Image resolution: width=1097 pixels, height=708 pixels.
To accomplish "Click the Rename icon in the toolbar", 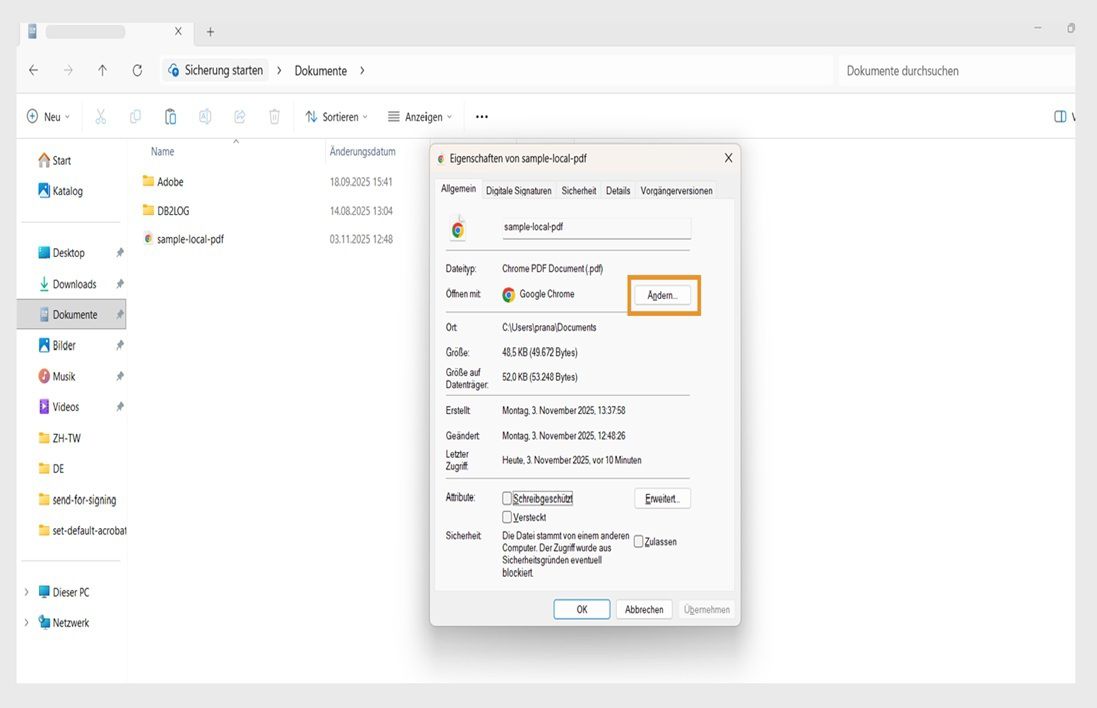I will coord(205,116).
